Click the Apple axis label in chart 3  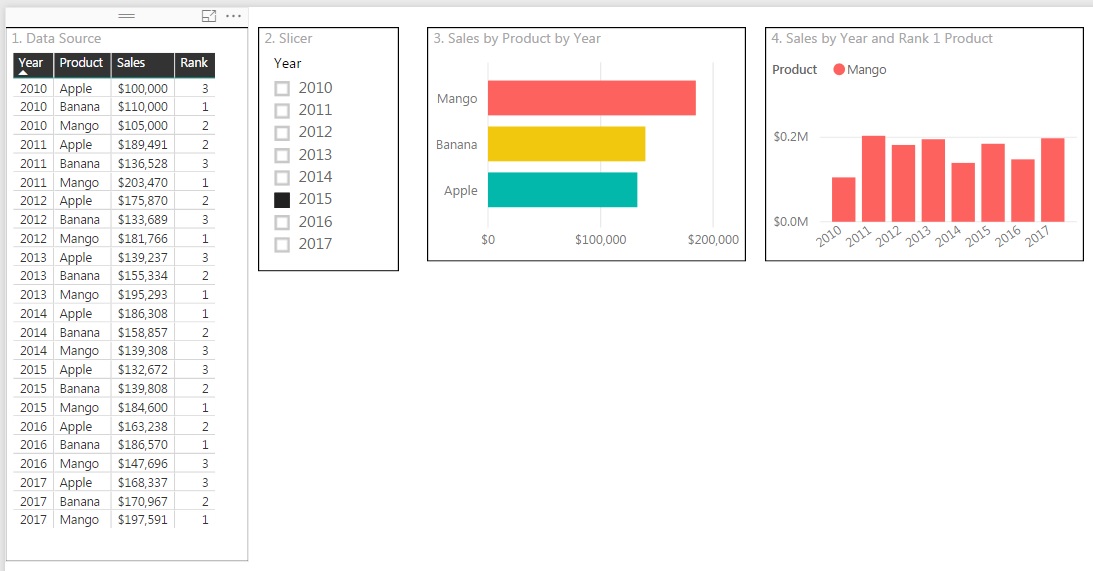click(461, 191)
